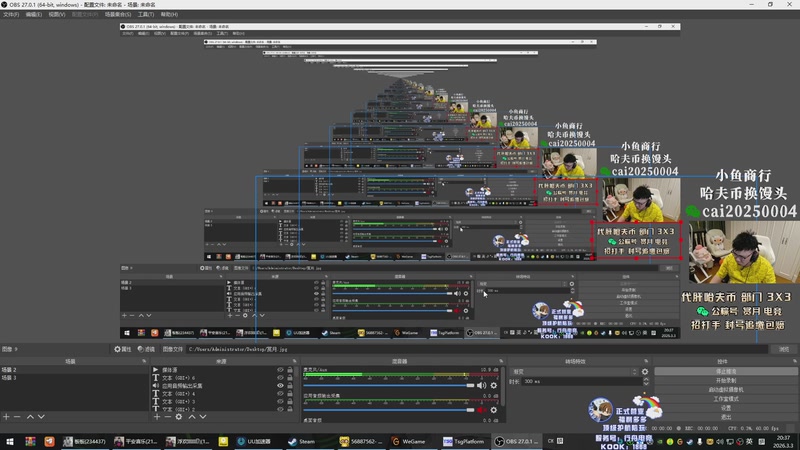Click the 300 ms duration field

point(581,382)
